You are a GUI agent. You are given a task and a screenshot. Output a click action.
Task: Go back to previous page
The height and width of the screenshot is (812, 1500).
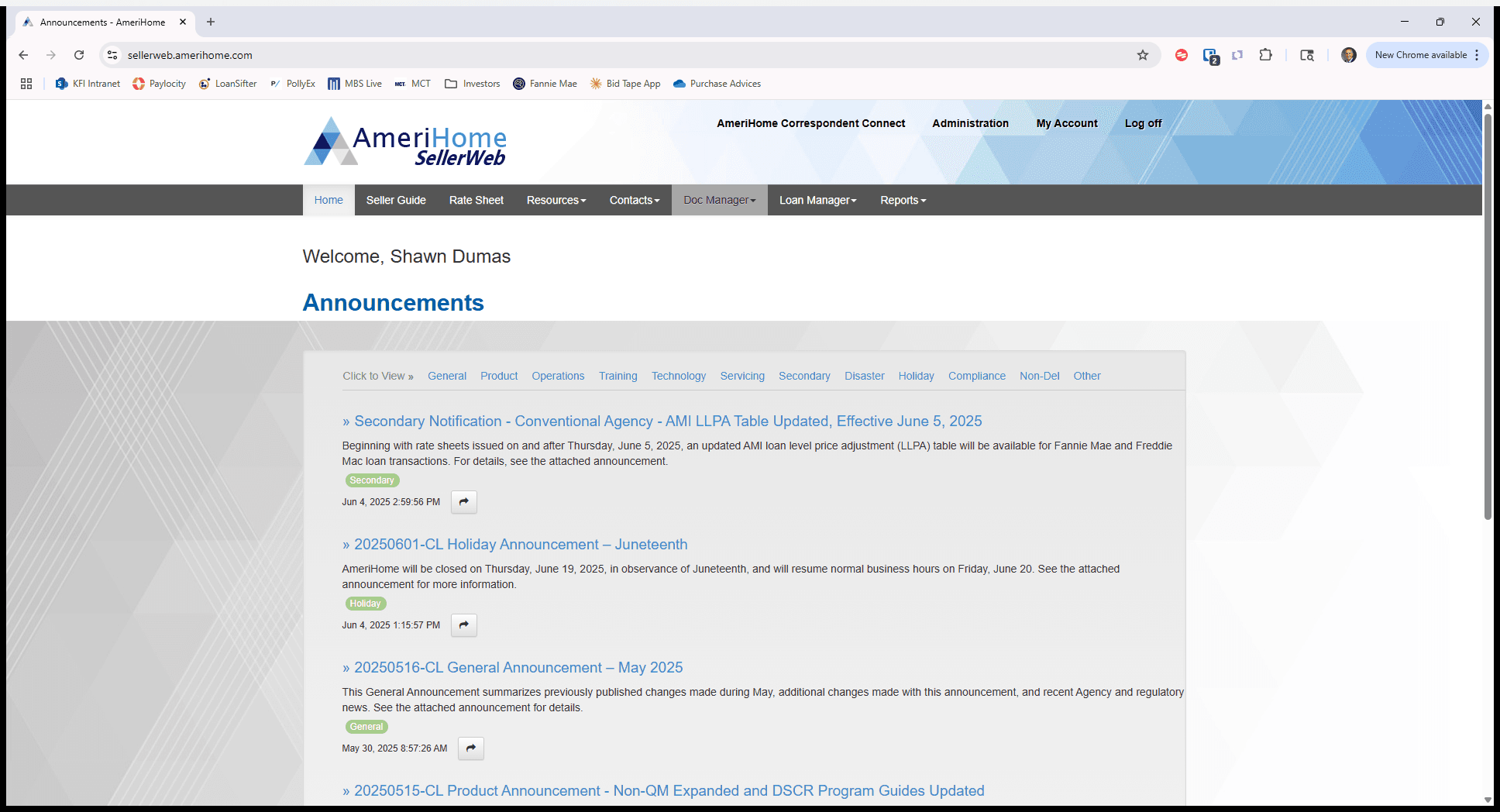[23, 55]
